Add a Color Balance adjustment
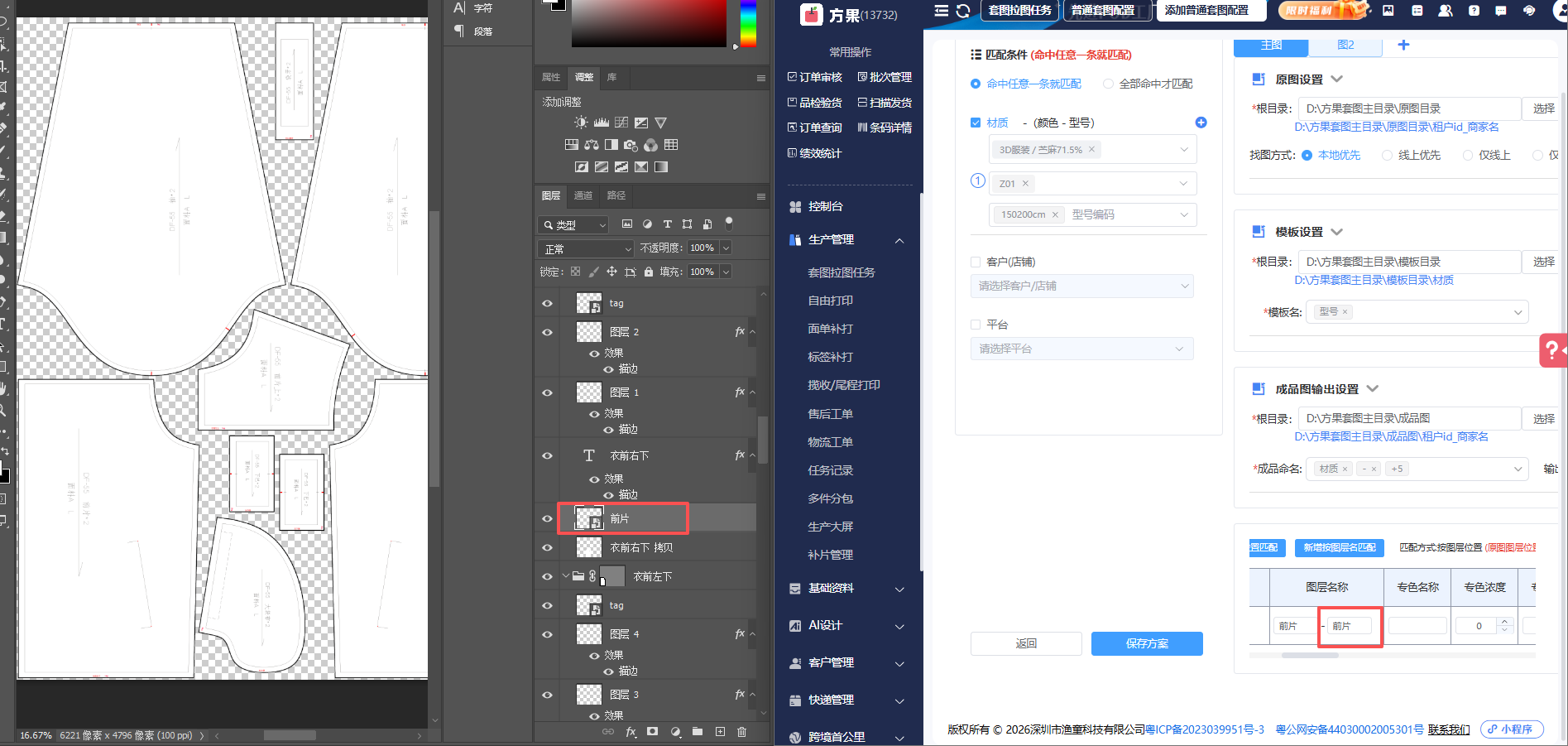Screen dimensions: 1568x746 click(x=592, y=145)
